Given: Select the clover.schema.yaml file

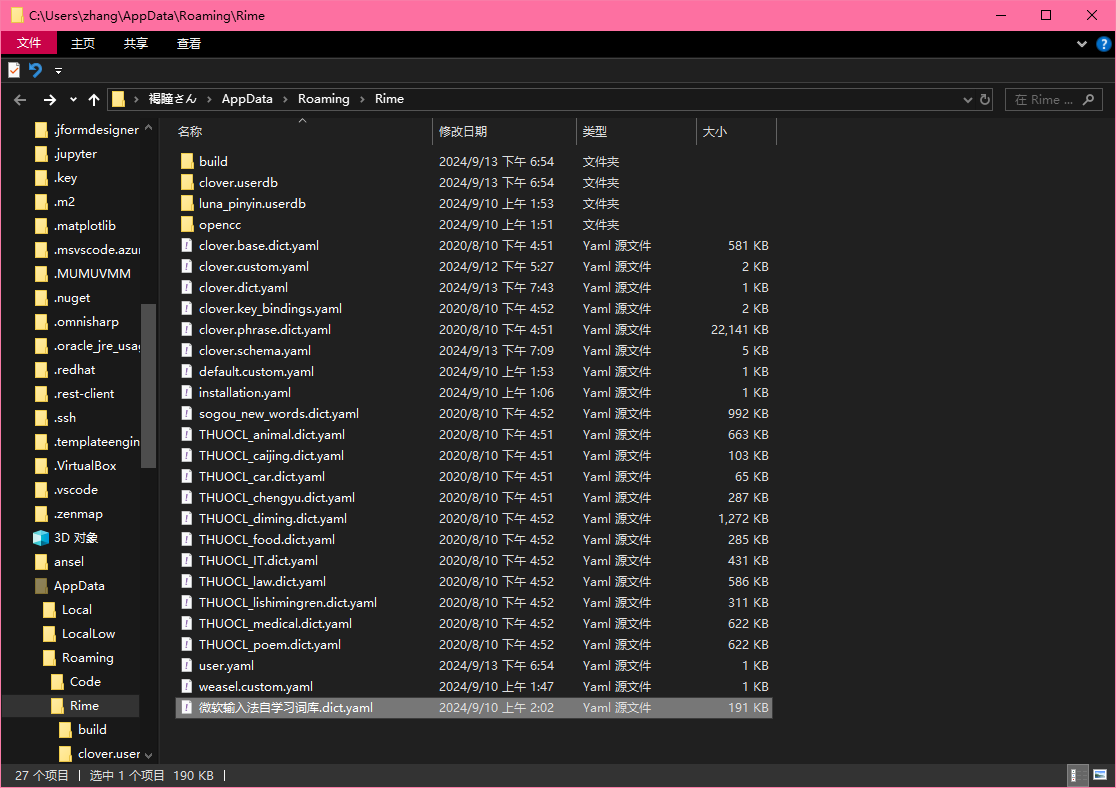Looking at the screenshot, I should 254,351.
